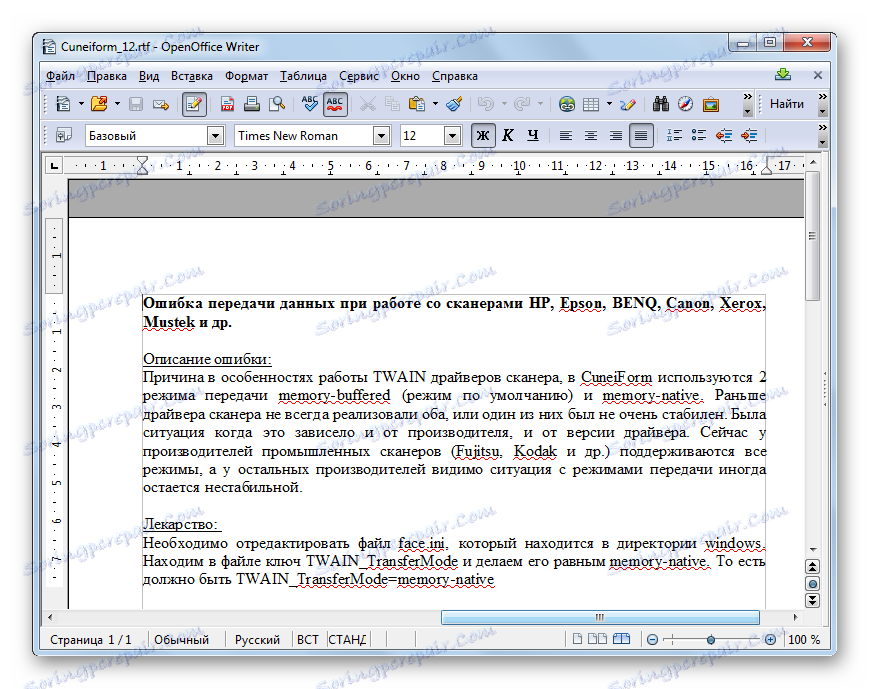Toggle Underline Ч formatting
This screenshot has width=870, height=689.
pyautogui.click(x=533, y=135)
